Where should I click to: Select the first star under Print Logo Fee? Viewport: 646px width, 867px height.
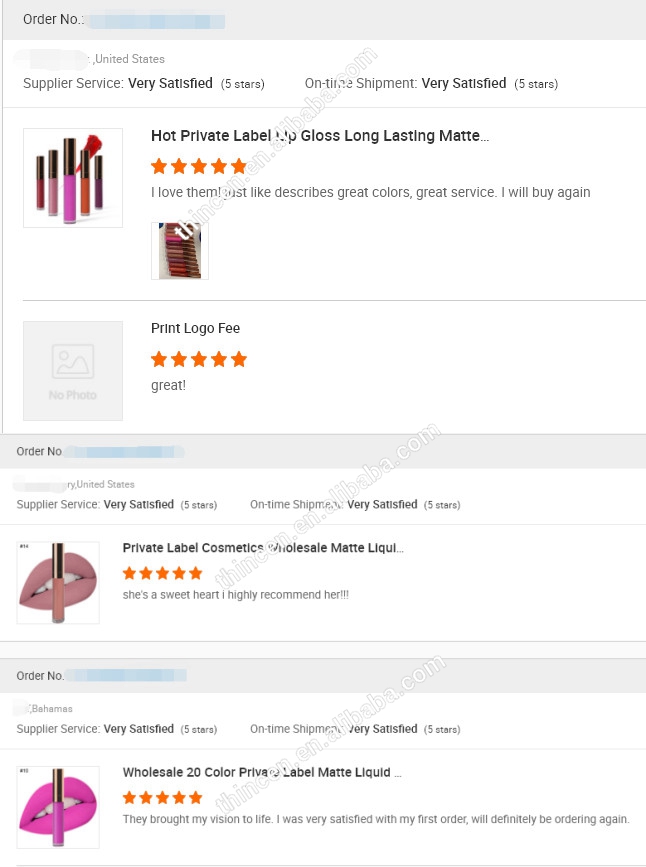coord(159,359)
